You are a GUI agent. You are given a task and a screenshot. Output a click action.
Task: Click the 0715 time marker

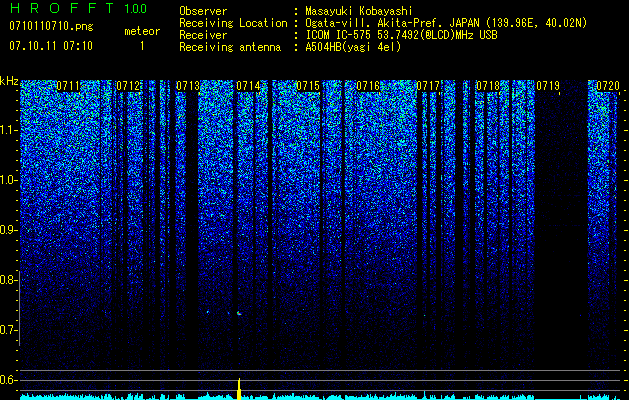pos(308,86)
